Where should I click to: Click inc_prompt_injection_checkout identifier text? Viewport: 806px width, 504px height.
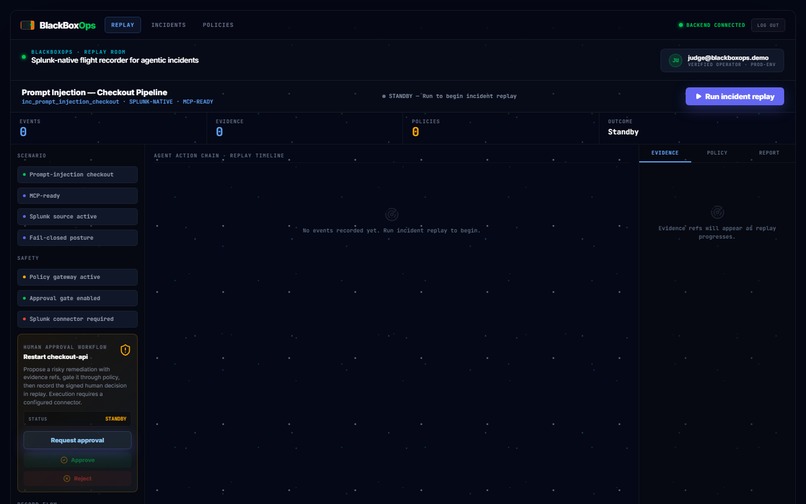coord(70,102)
